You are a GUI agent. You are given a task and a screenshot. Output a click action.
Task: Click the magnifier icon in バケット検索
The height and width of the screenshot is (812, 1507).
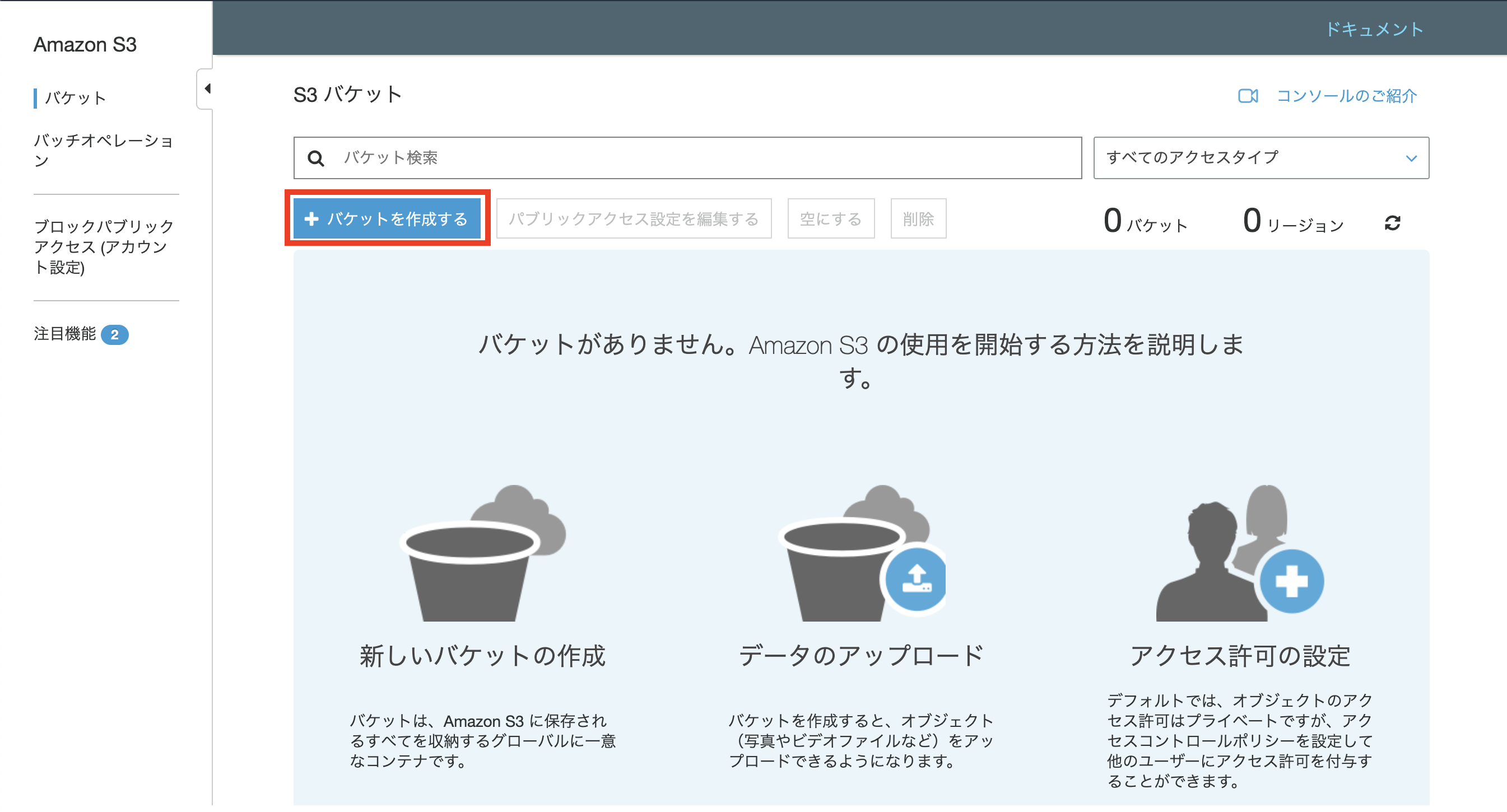click(316, 158)
